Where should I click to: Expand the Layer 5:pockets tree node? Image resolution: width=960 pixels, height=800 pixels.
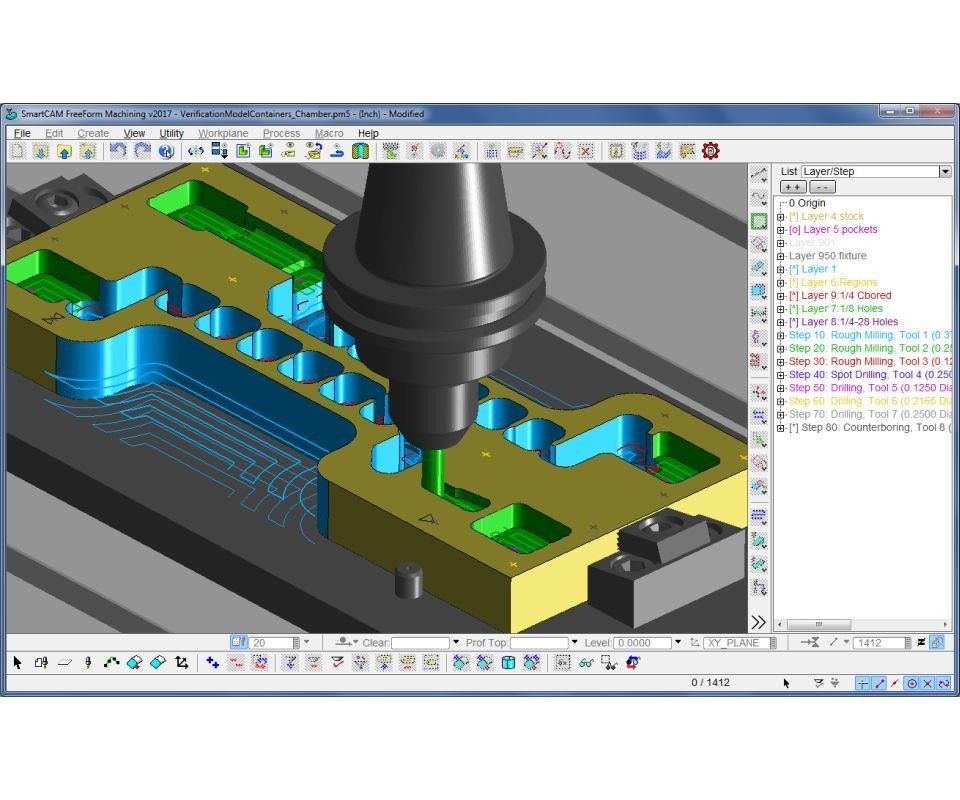pyautogui.click(x=781, y=230)
